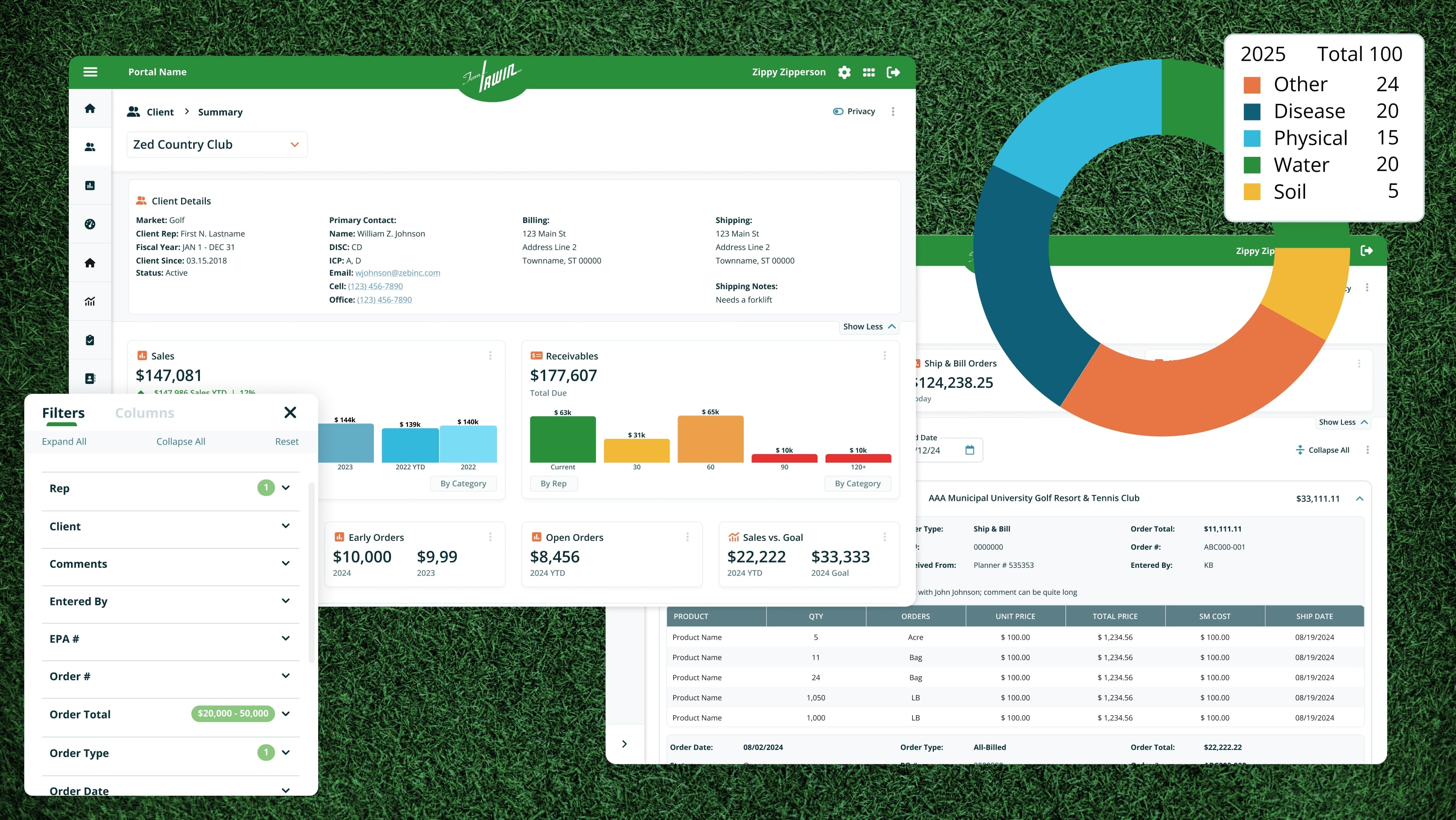Click the calendar icon in date field
This screenshot has width=1456, height=820.
click(x=970, y=450)
